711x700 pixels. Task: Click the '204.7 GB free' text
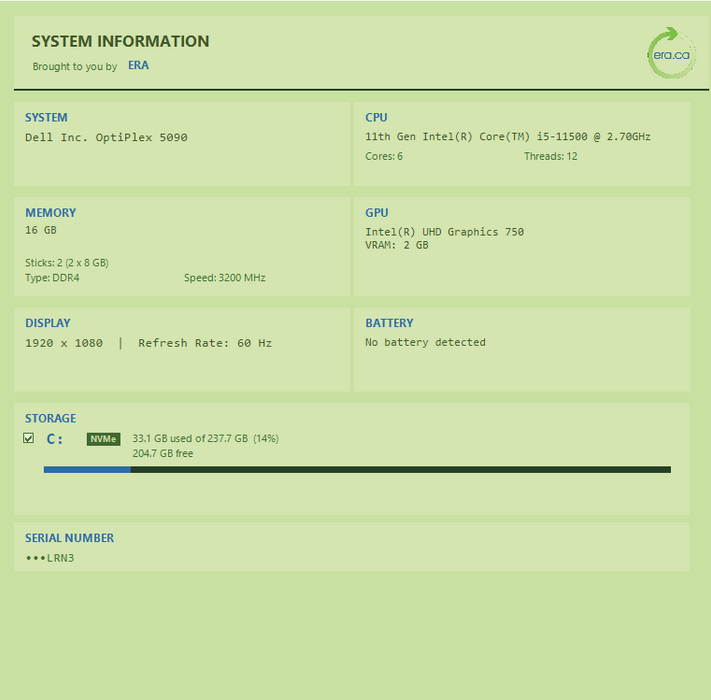tap(163, 453)
